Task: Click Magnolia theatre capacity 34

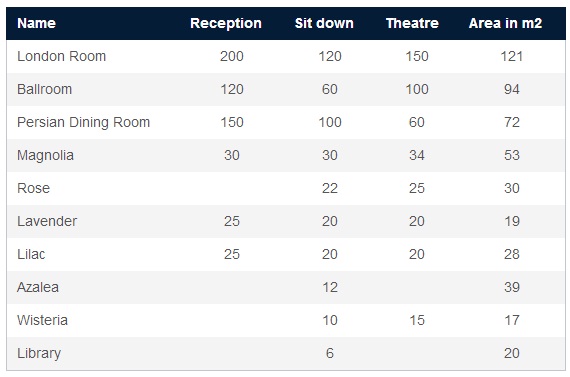Action: (x=417, y=156)
